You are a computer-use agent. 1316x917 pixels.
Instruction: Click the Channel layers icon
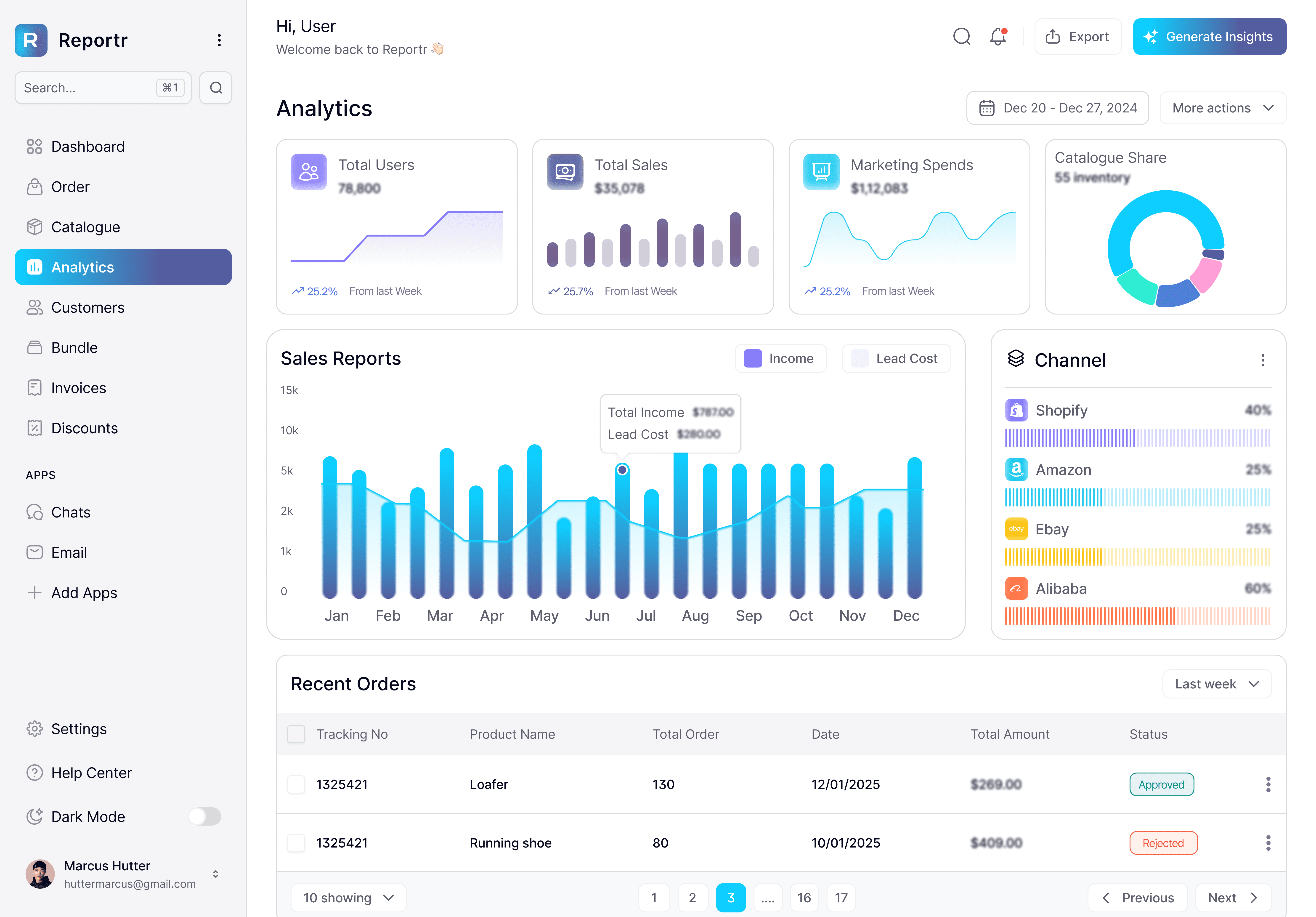coord(1016,358)
